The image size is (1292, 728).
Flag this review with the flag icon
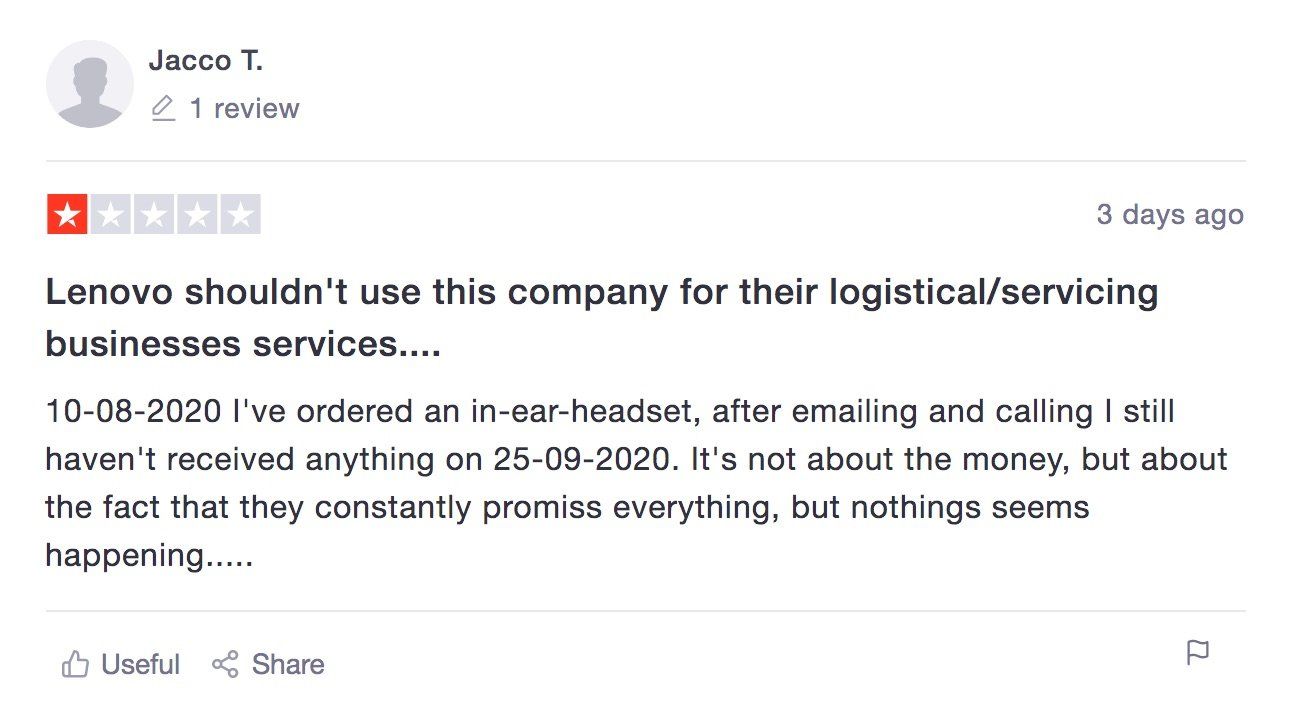(1197, 653)
